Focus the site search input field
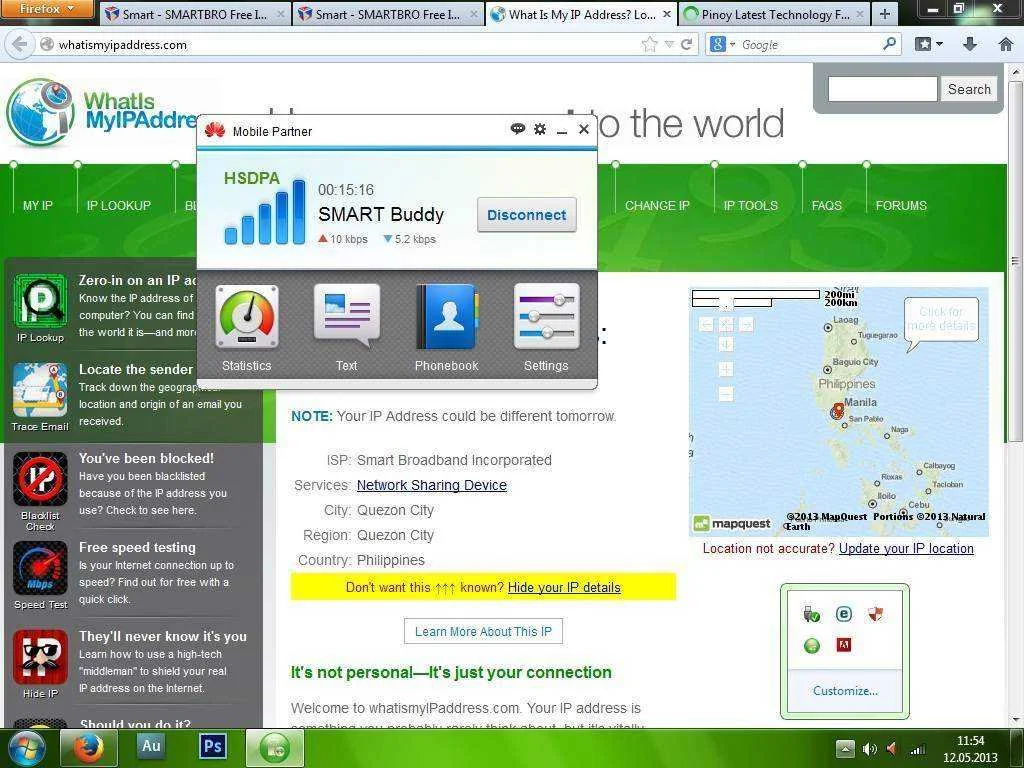This screenshot has width=1024, height=768. [x=882, y=89]
